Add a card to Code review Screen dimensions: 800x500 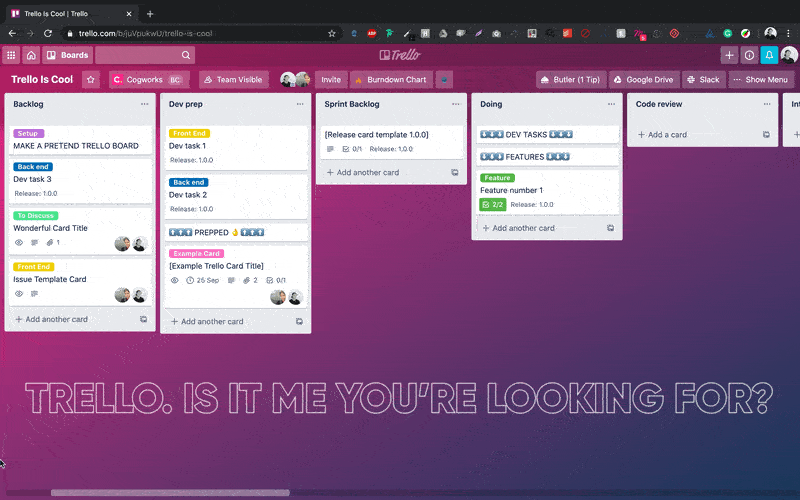662,135
